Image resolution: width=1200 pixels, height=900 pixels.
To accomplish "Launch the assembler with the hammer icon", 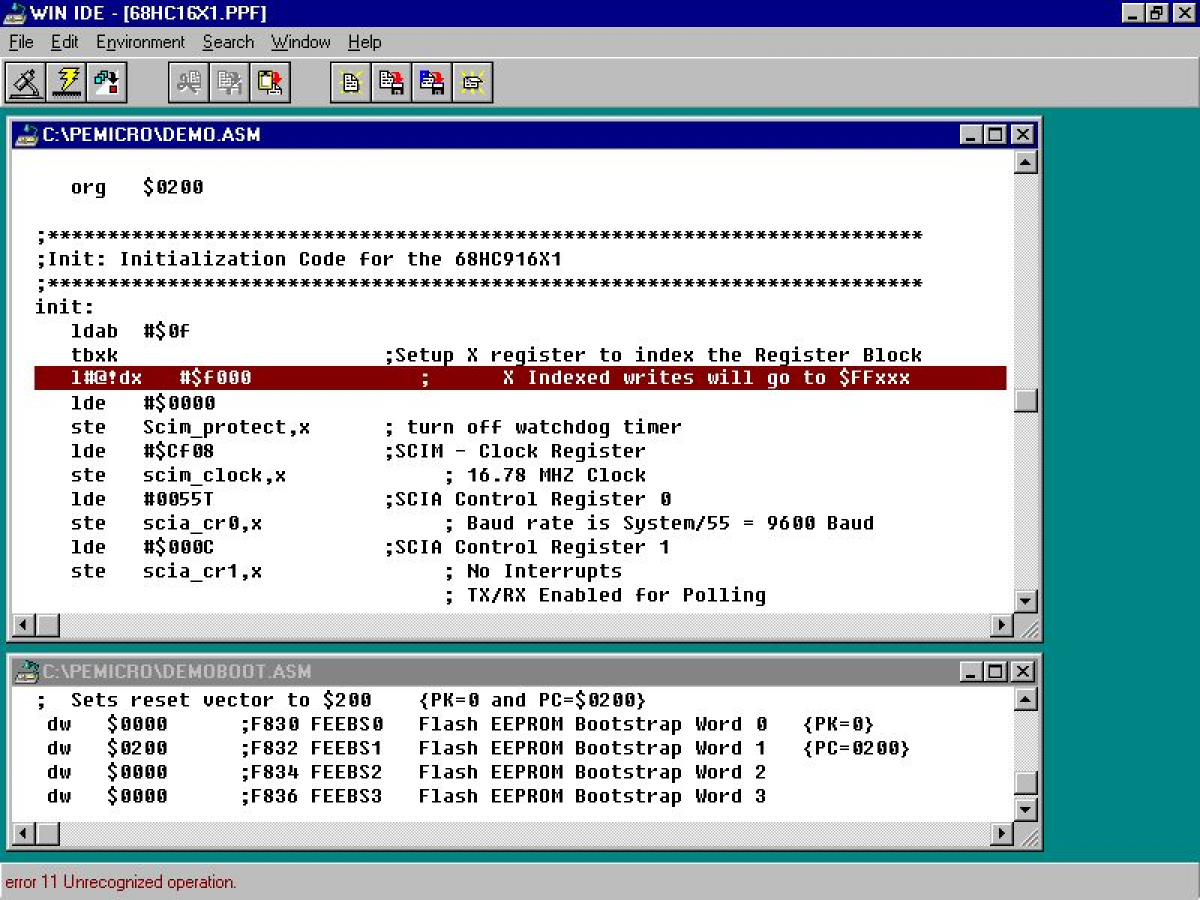I will [x=27, y=82].
